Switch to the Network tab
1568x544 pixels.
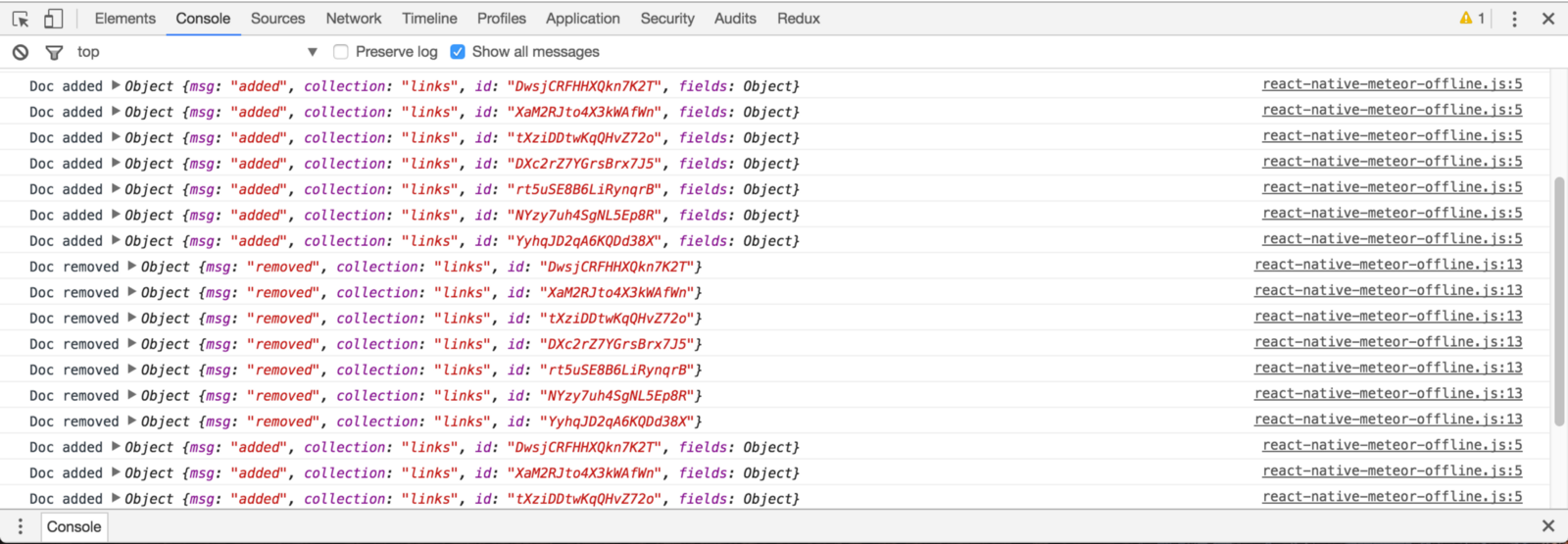click(x=354, y=19)
